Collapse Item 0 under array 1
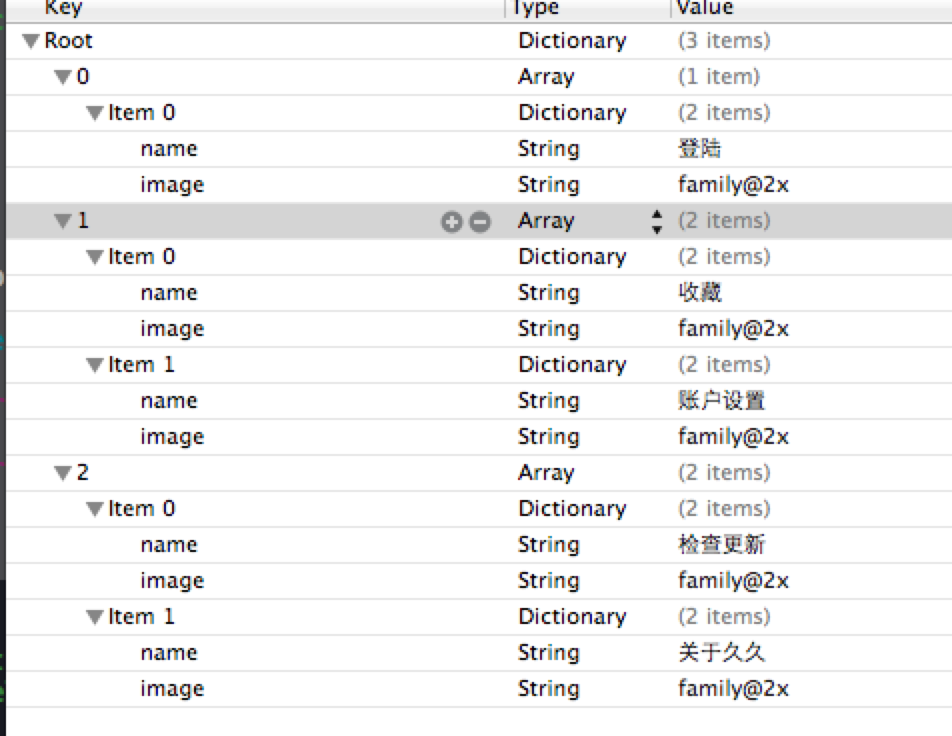Viewport: 952px width, 736px height. 94,257
